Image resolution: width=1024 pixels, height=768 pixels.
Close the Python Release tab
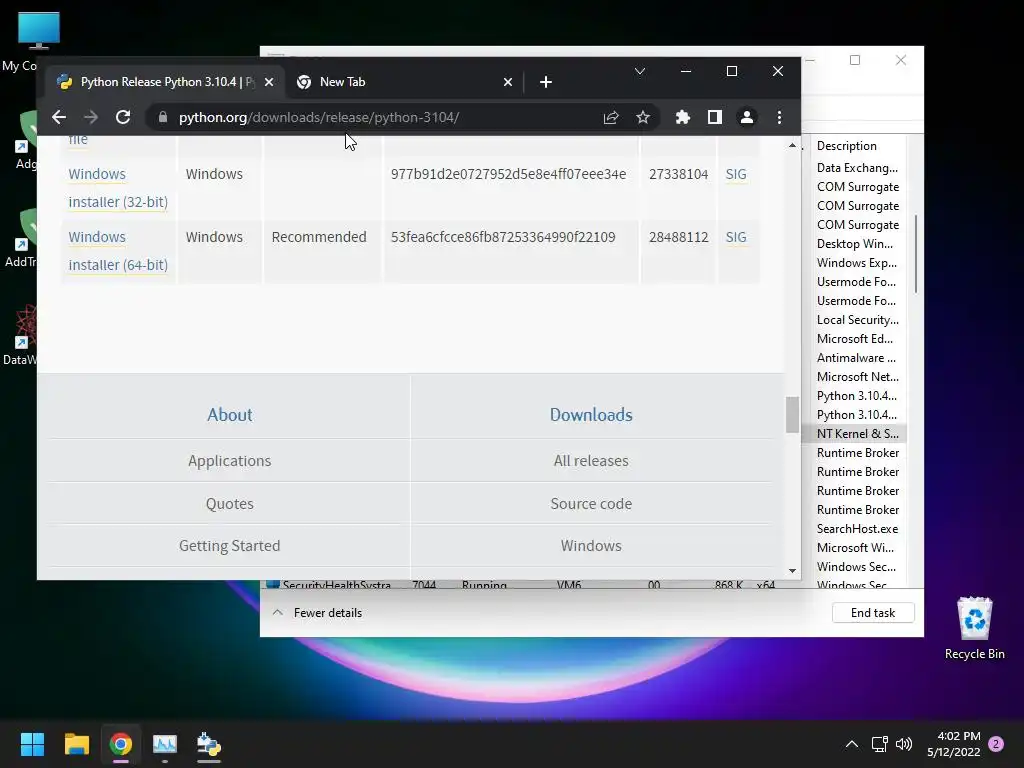[268, 82]
